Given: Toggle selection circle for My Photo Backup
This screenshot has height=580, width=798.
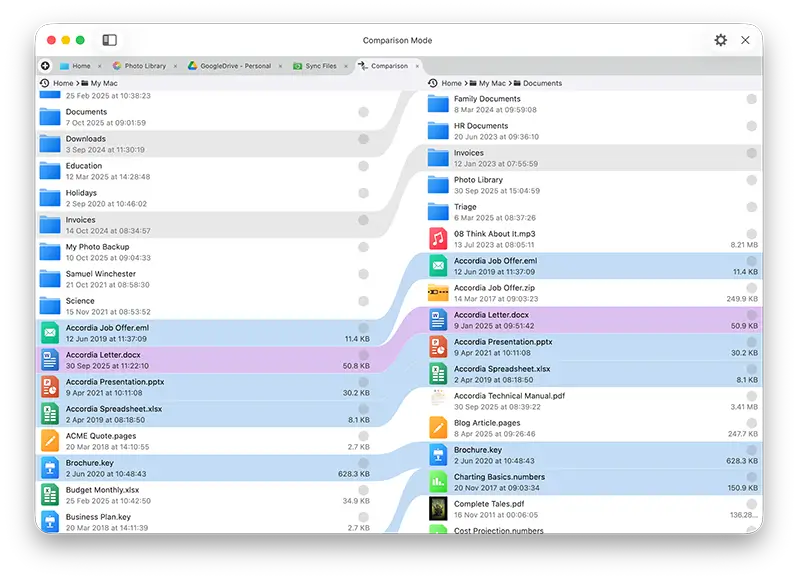Looking at the screenshot, I should pyautogui.click(x=363, y=247).
